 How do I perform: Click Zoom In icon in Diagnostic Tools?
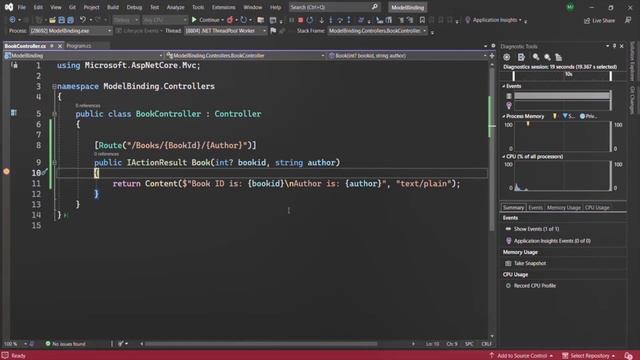(536, 57)
